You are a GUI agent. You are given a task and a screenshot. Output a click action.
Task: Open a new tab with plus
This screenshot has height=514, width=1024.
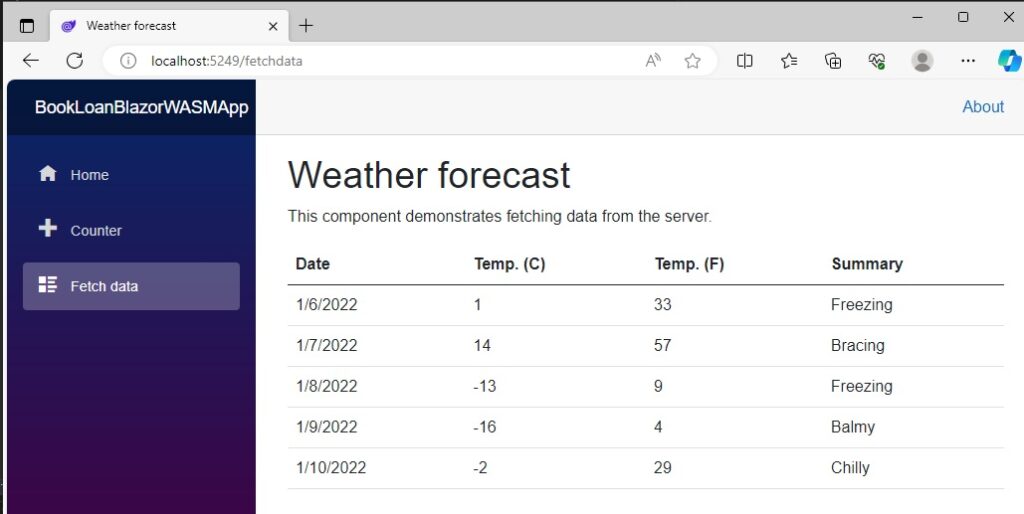[x=306, y=25]
